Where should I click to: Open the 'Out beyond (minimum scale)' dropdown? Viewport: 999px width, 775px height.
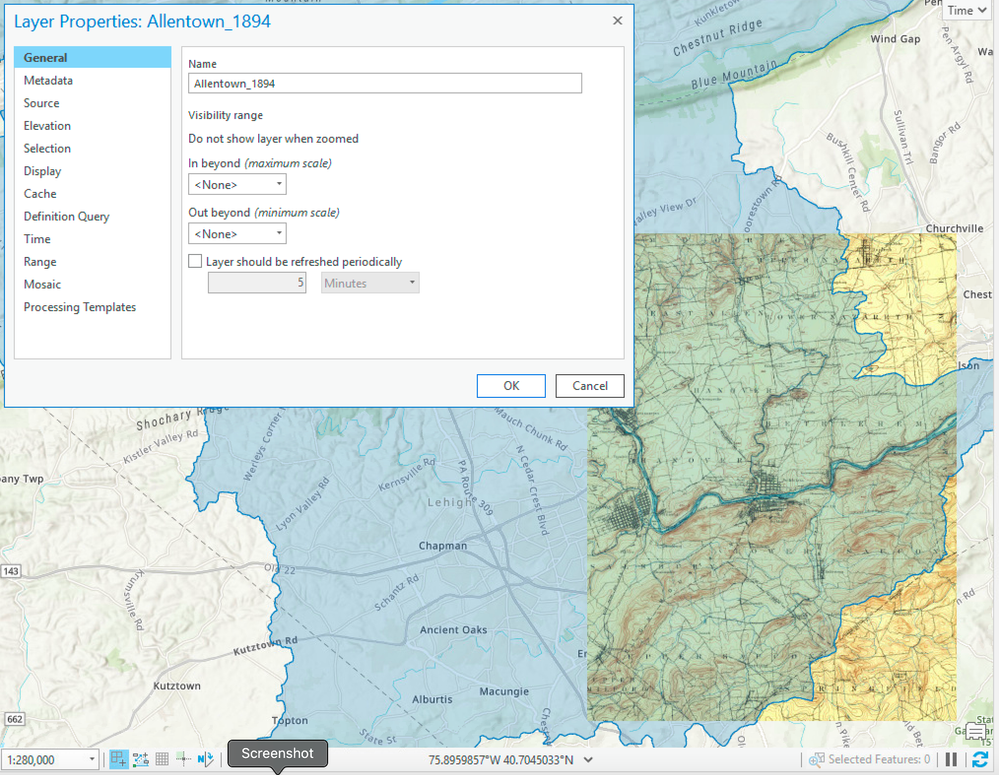(x=237, y=233)
